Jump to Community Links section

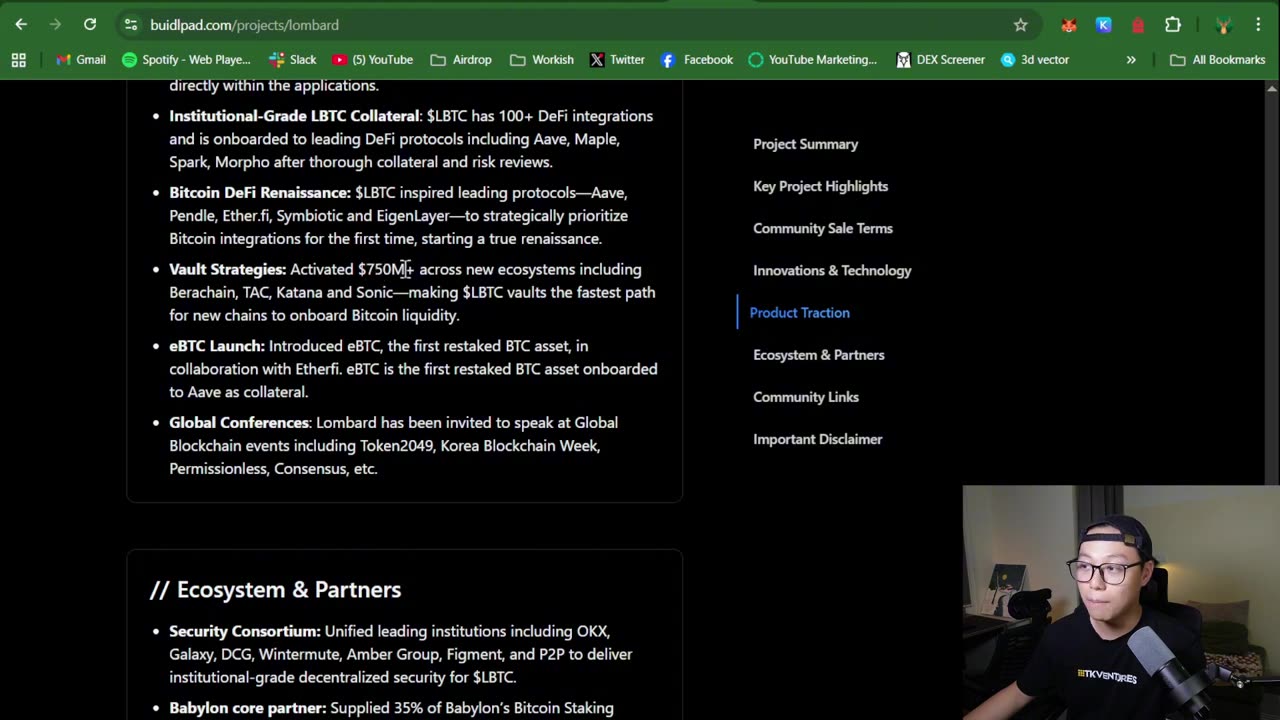click(x=805, y=397)
